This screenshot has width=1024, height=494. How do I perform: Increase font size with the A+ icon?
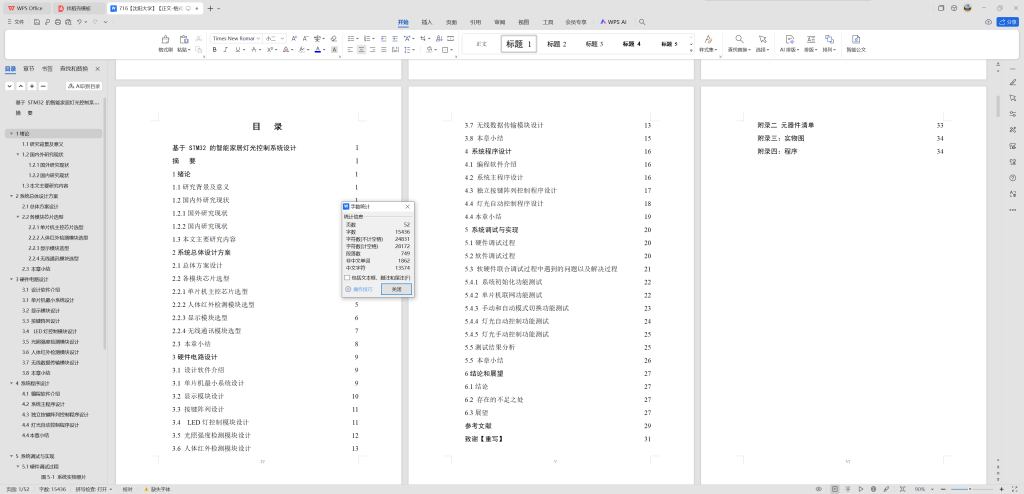[295, 39]
